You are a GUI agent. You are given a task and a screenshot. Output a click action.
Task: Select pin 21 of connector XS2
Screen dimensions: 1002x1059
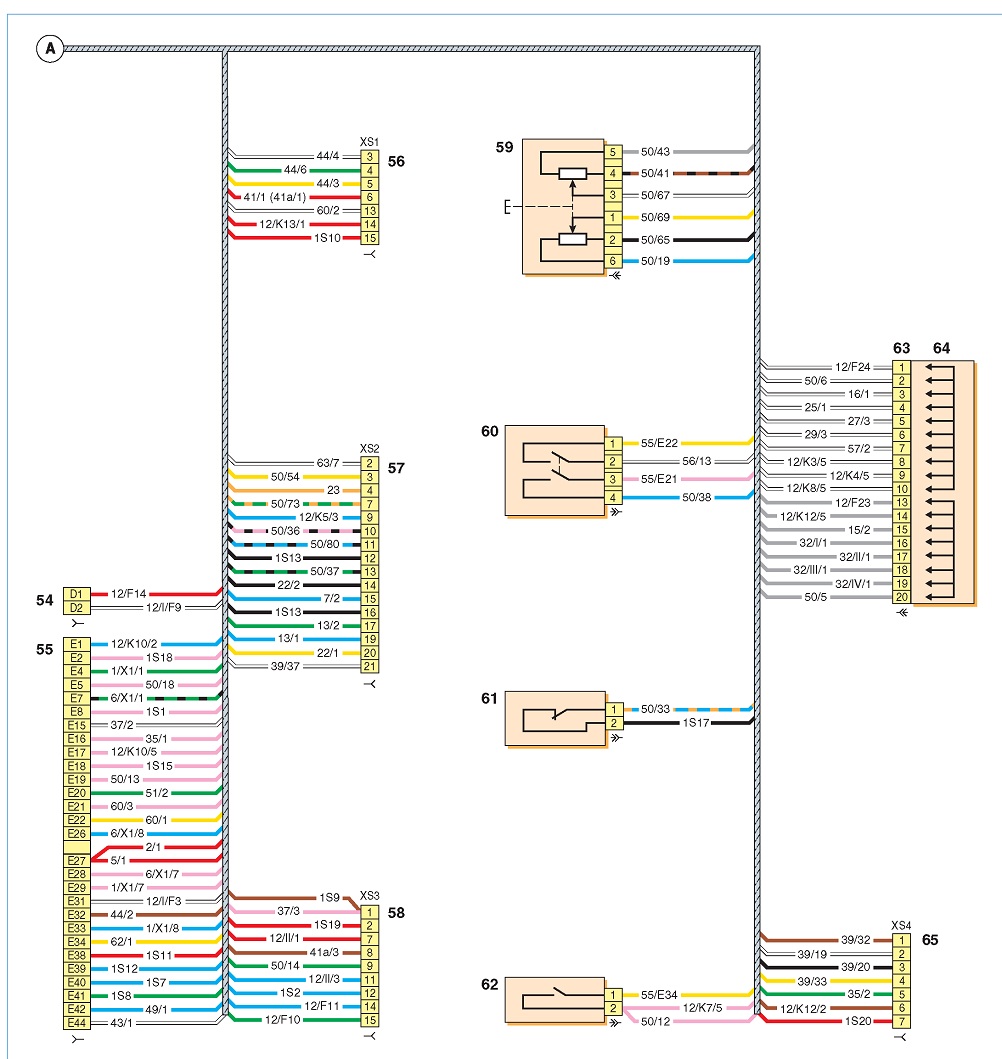click(369, 666)
